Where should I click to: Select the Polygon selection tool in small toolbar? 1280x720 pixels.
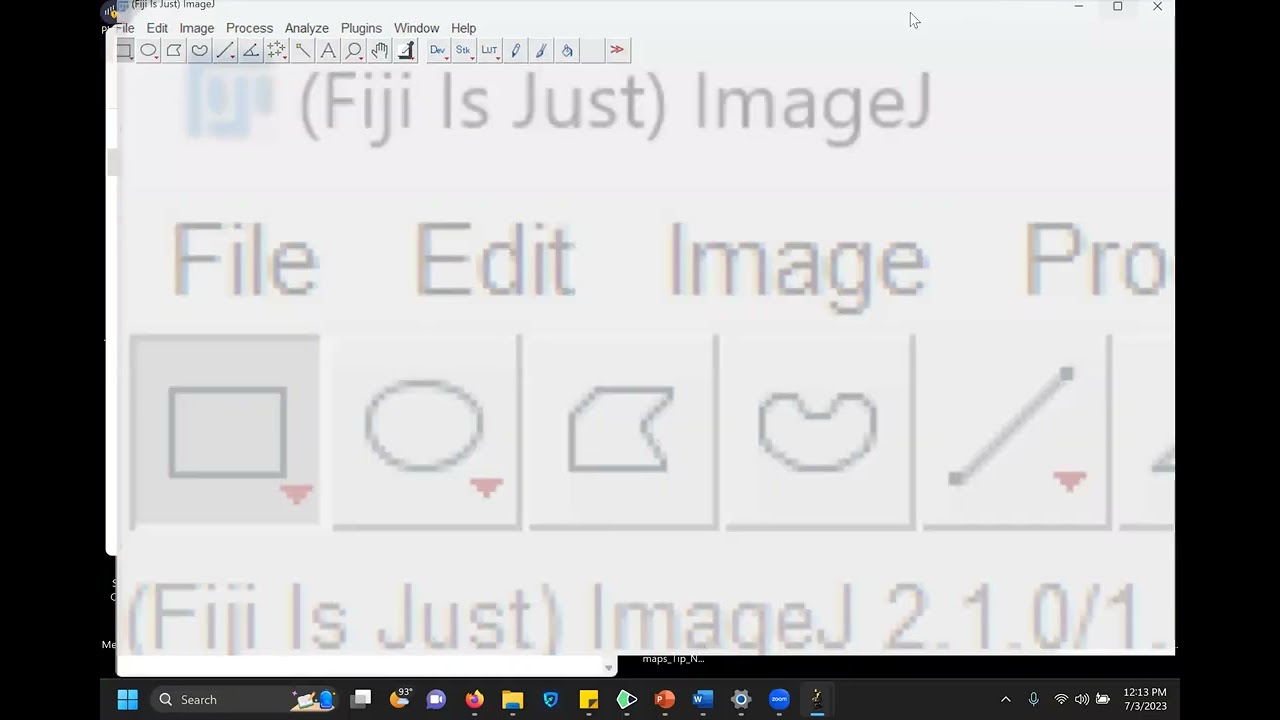[174, 50]
